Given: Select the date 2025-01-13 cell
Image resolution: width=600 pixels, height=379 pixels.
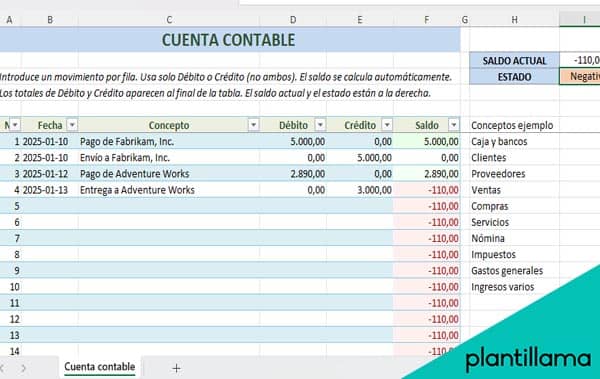Looking at the screenshot, I should [x=50, y=190].
